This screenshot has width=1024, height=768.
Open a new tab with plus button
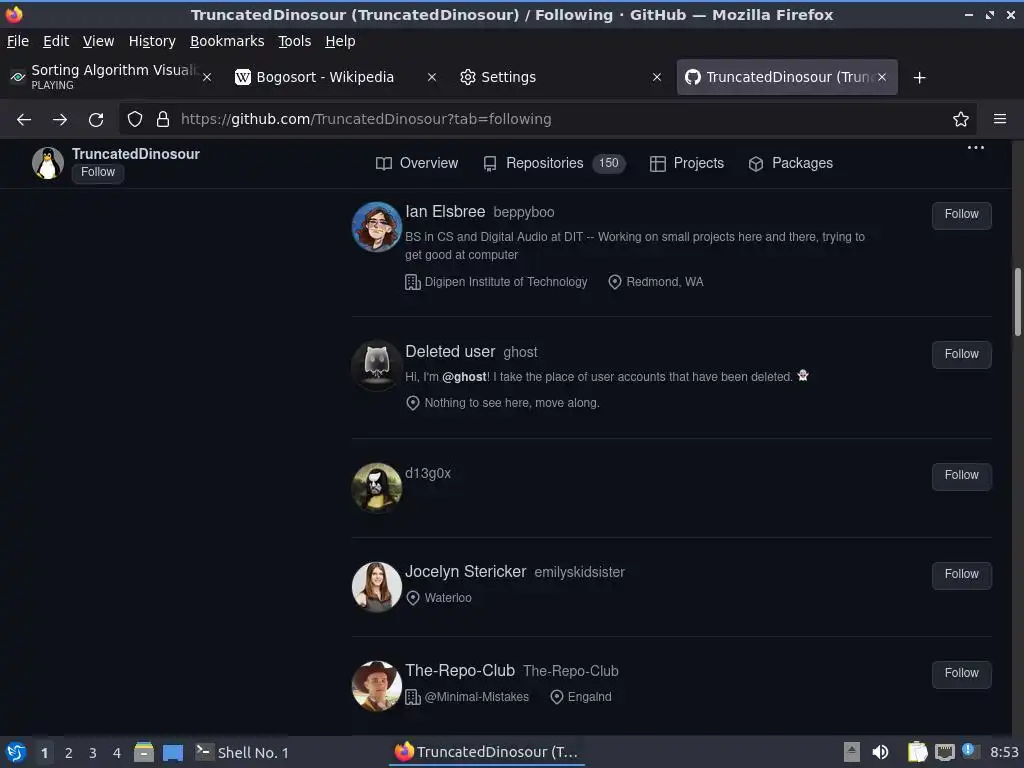920,78
